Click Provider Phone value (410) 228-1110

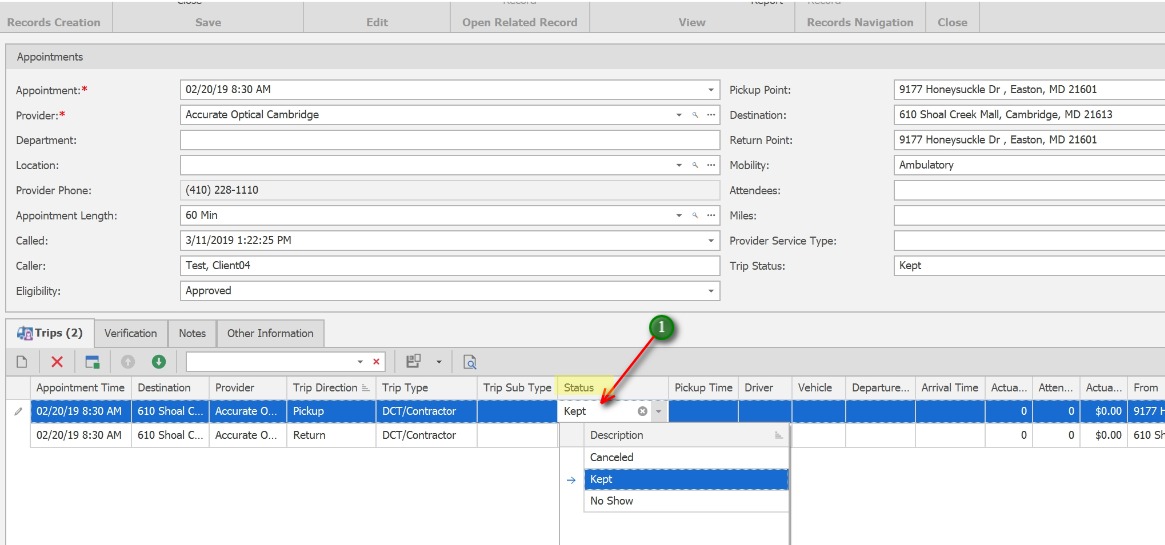[450, 191]
